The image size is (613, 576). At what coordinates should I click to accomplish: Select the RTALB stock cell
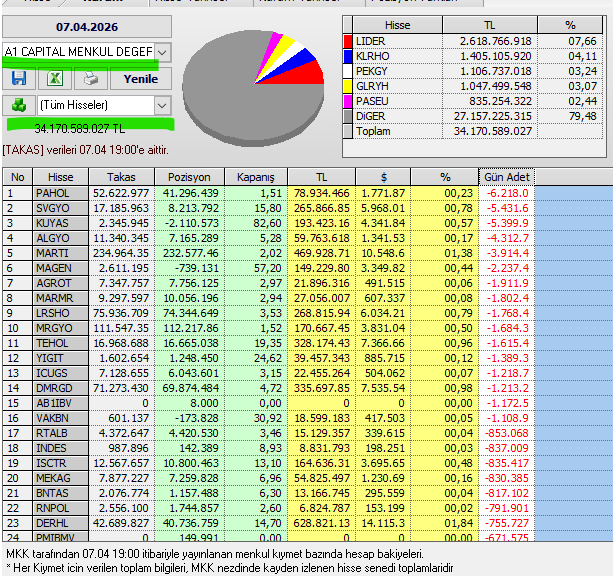coord(61,433)
